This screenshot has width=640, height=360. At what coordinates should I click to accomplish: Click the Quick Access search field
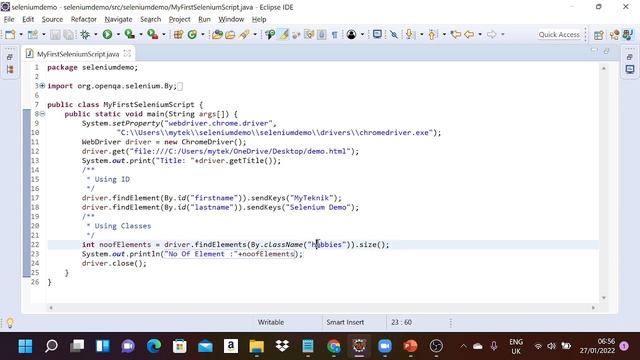(x=559, y=35)
